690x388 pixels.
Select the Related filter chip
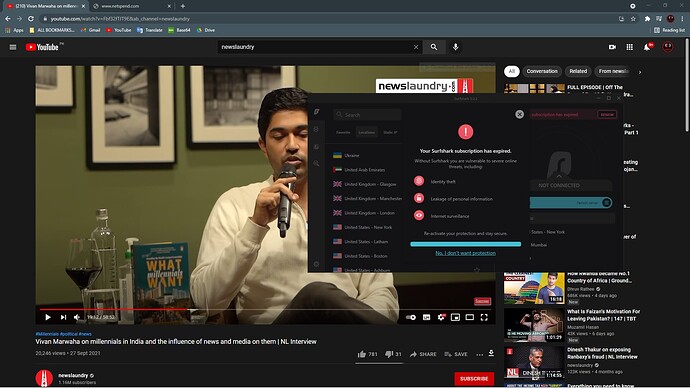tap(578, 71)
